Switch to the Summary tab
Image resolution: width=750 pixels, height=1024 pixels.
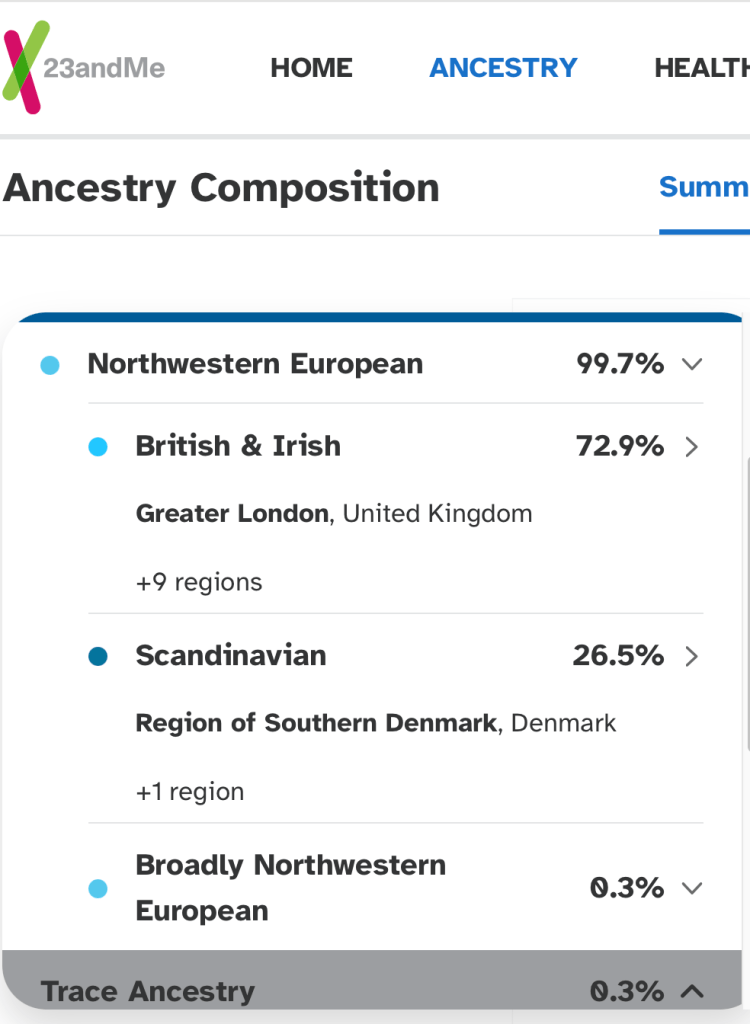click(703, 187)
